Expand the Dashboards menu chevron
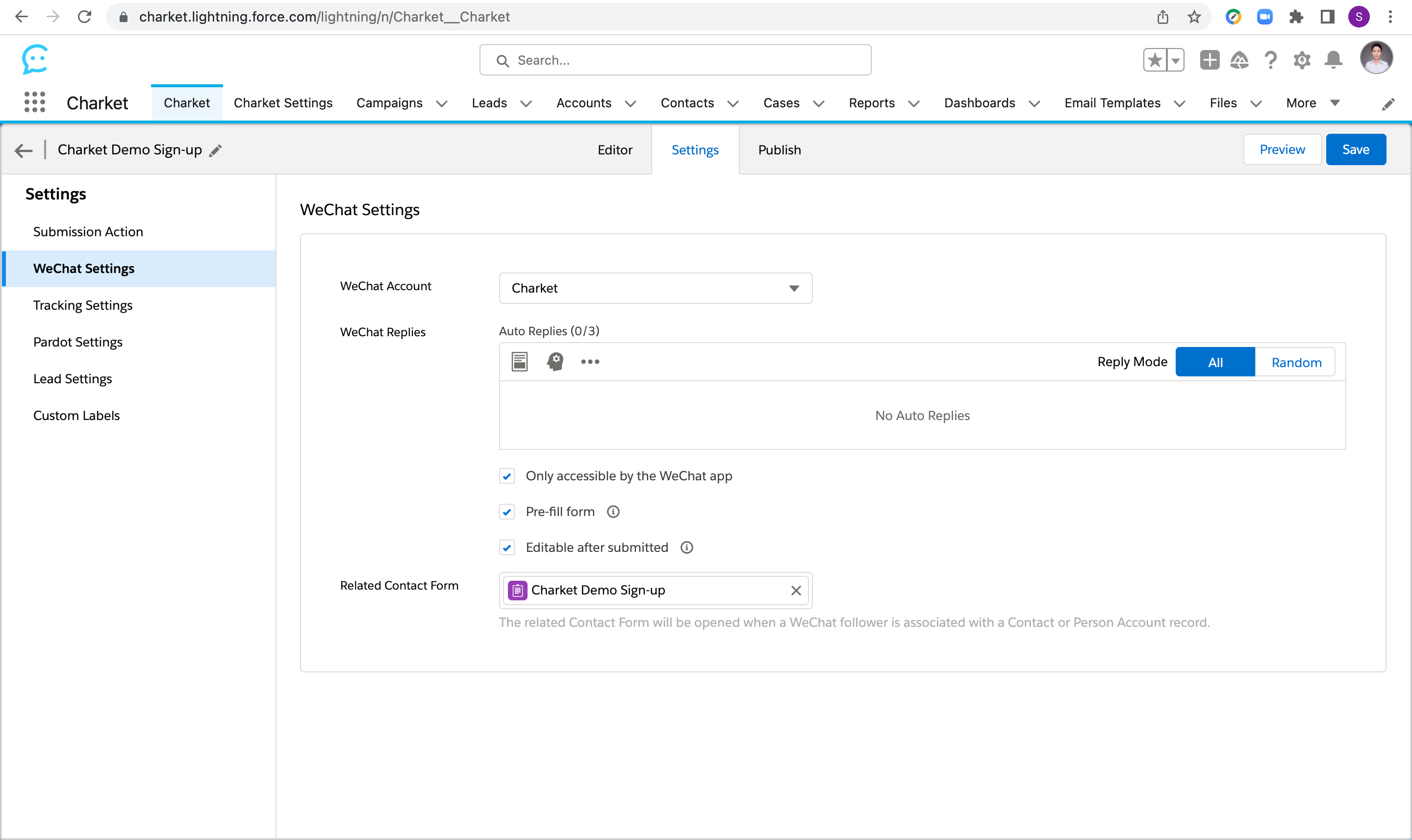This screenshot has height=840, width=1412. (x=1034, y=103)
